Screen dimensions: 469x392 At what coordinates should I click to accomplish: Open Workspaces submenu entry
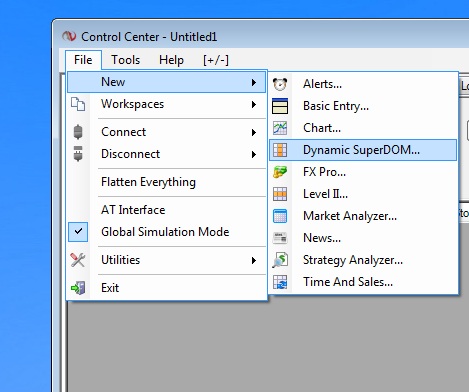167,104
